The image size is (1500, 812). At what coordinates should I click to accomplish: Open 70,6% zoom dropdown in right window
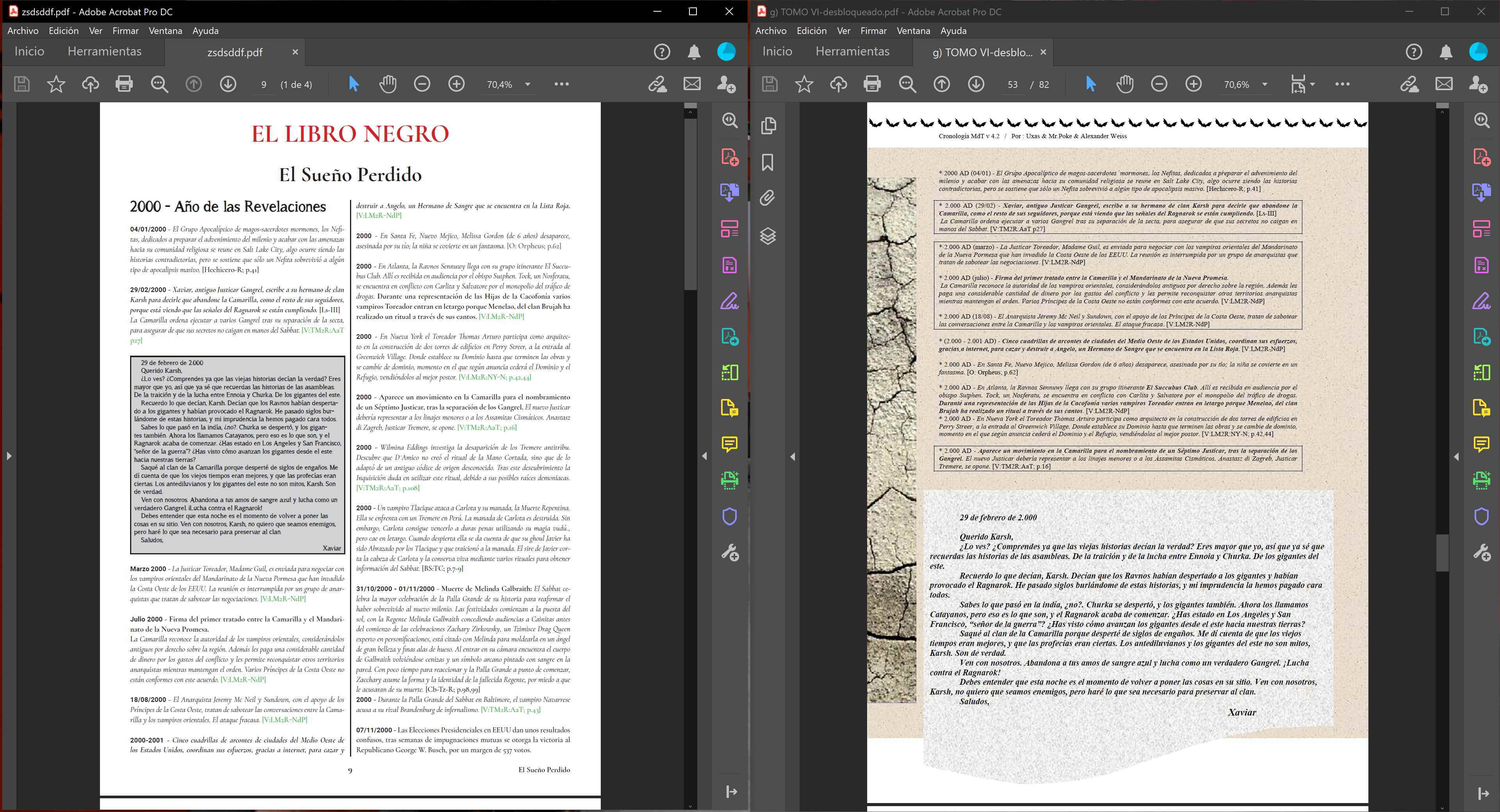pyautogui.click(x=1265, y=84)
